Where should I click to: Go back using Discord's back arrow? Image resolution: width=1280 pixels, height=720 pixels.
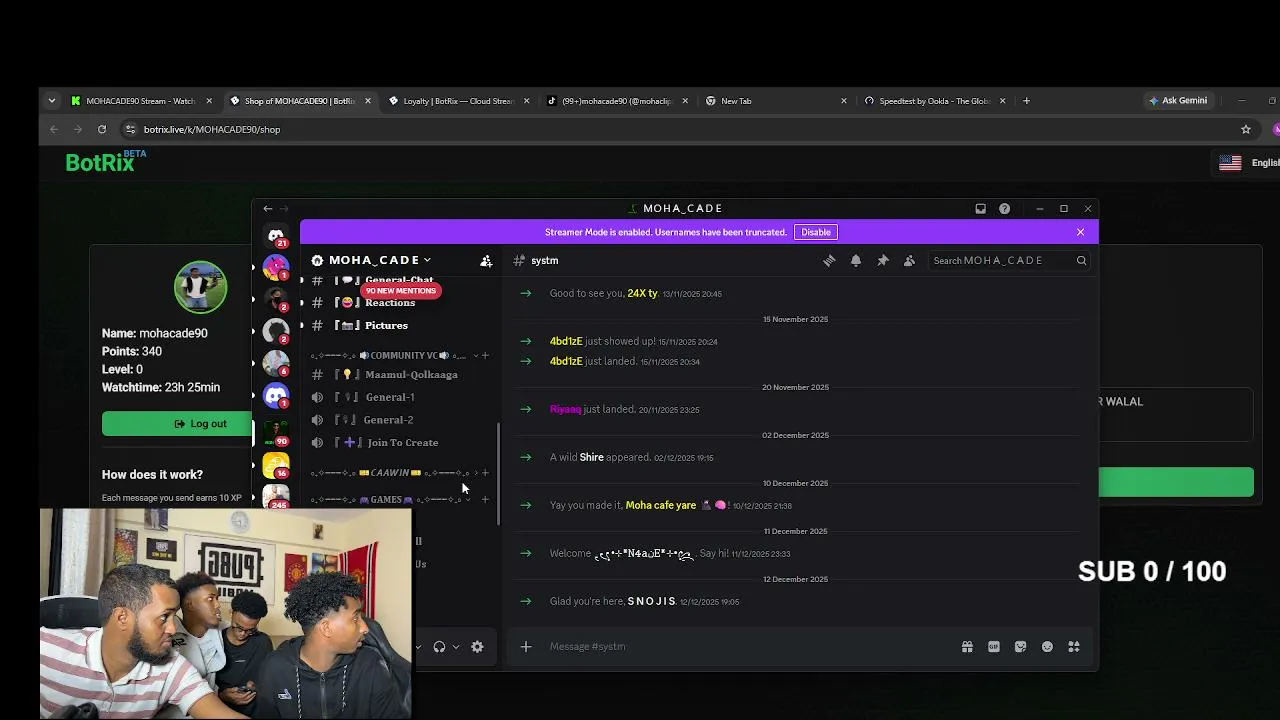pos(267,208)
